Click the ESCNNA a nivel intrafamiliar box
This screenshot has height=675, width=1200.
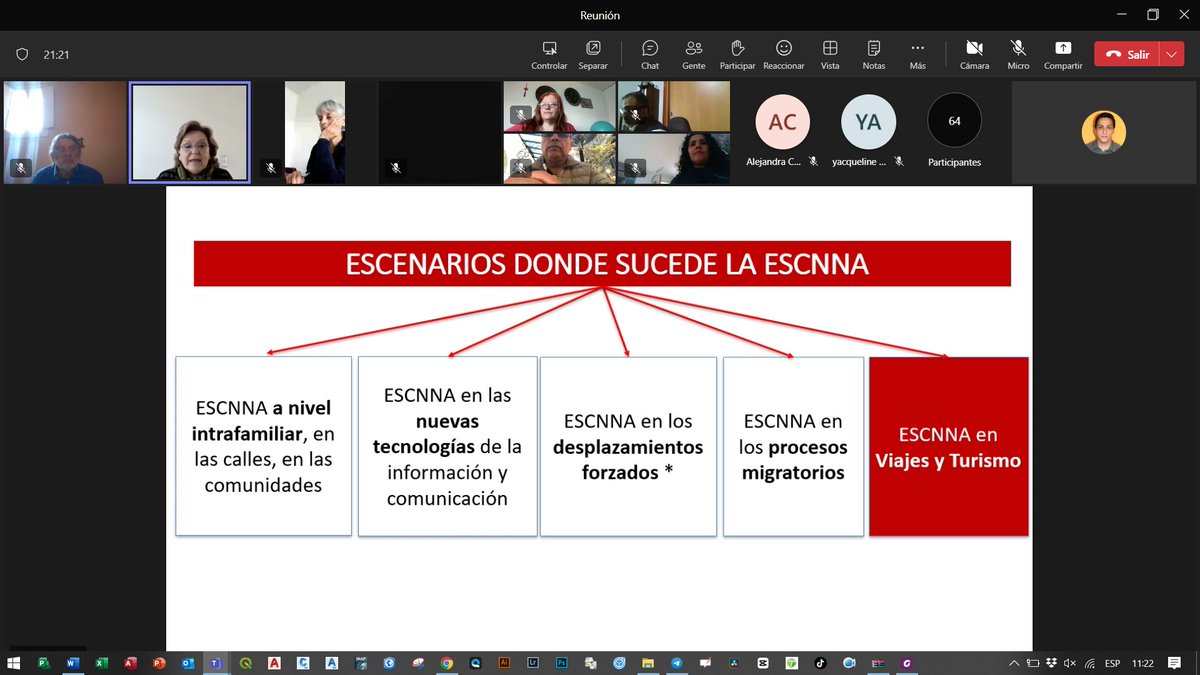coord(264,446)
